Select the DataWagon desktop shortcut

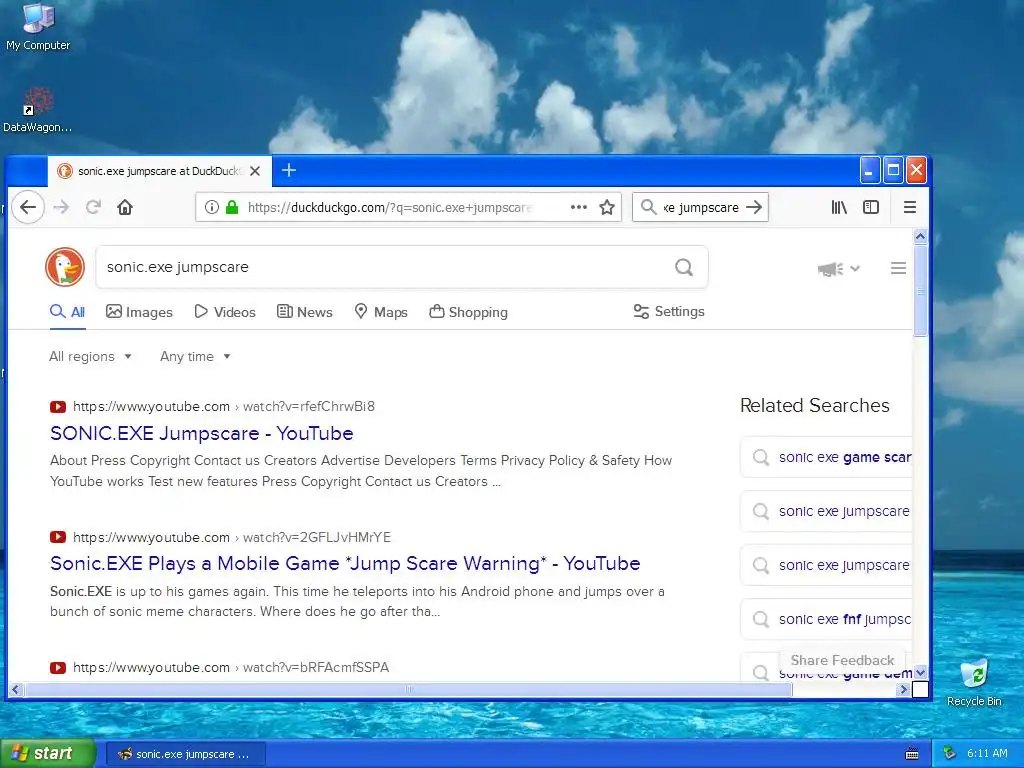pyautogui.click(x=37, y=110)
